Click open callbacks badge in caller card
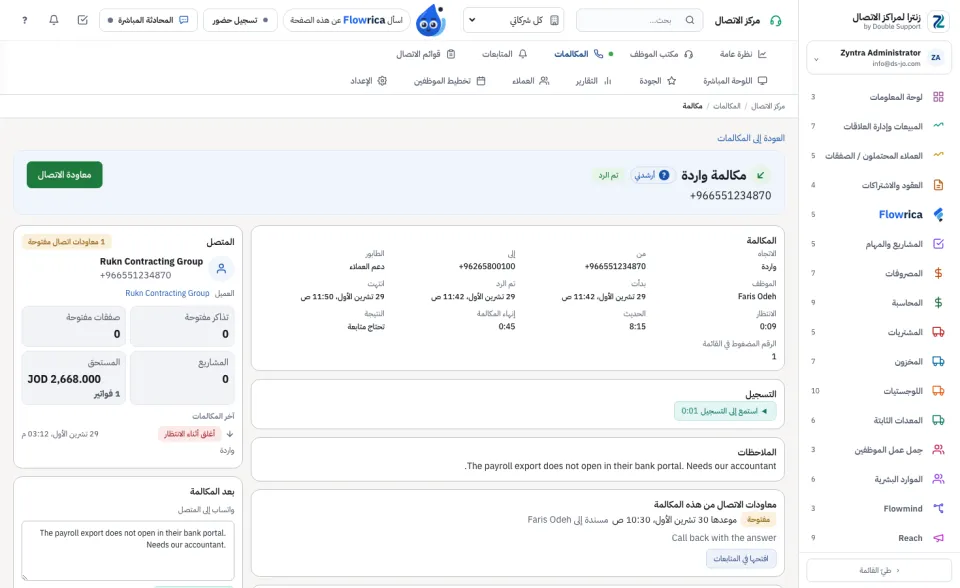Viewport: 960px width, 588px height. click(x=66, y=242)
